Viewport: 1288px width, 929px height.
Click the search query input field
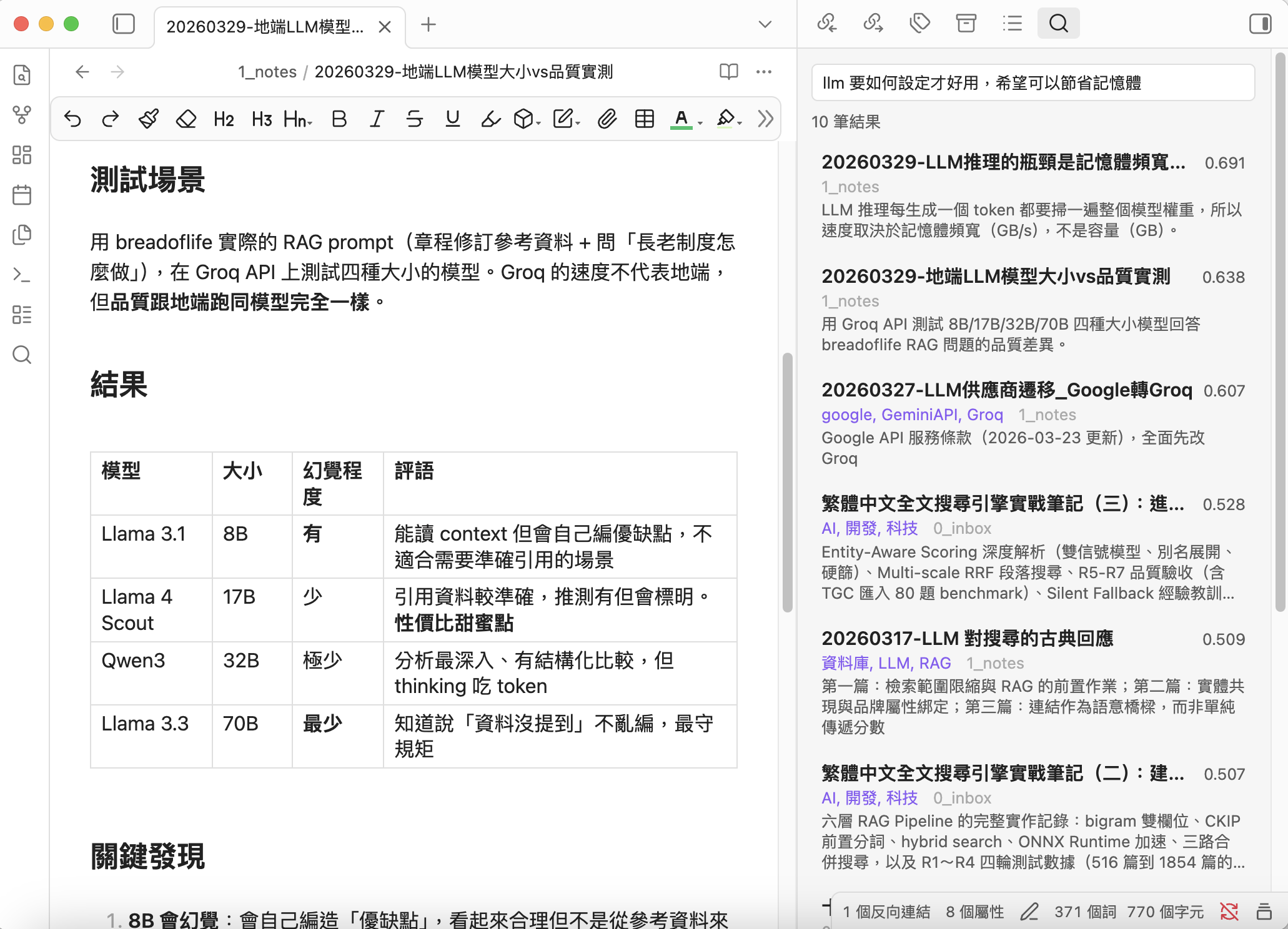tap(1033, 83)
